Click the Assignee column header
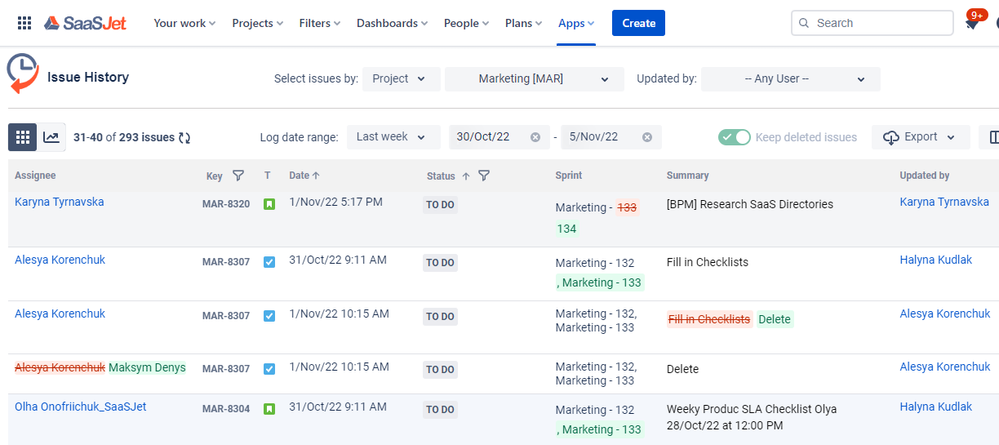The height and width of the screenshot is (445, 999). point(35,175)
